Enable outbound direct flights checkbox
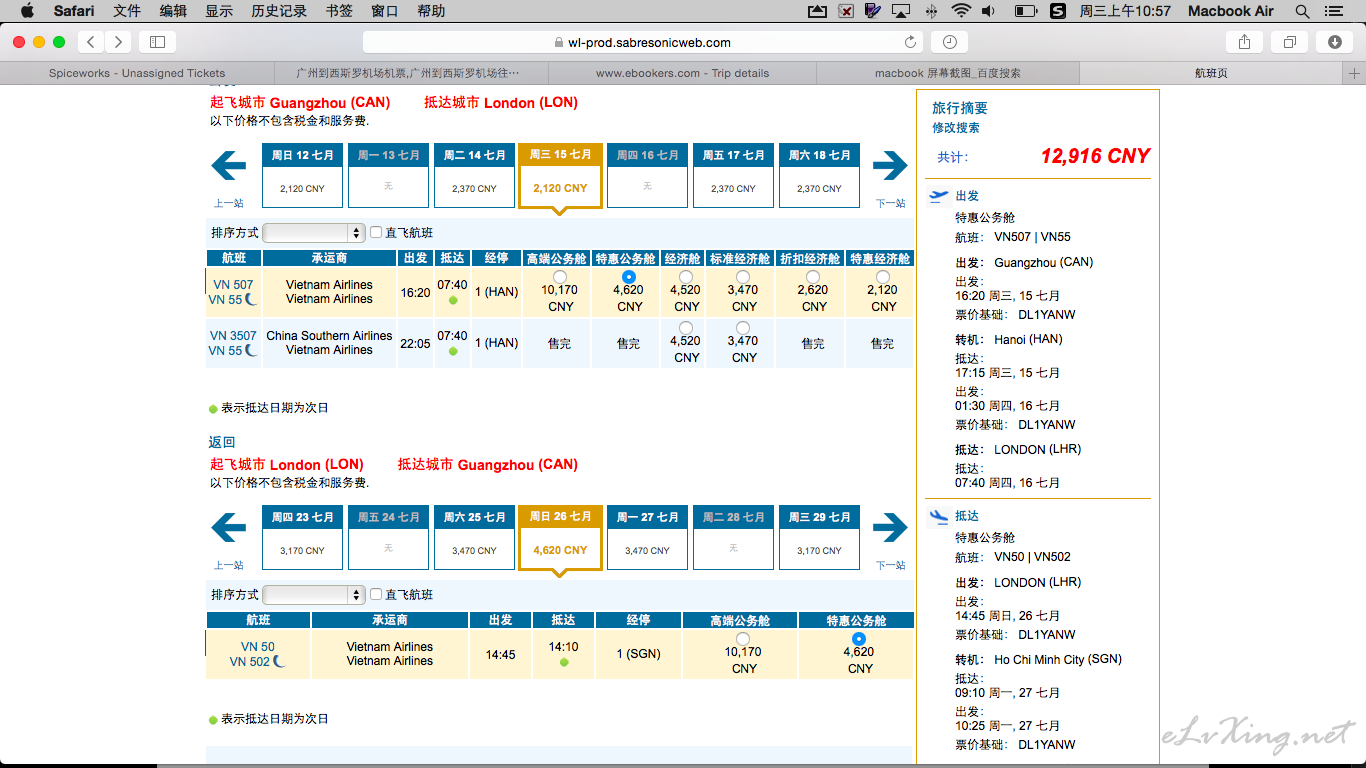 coord(376,232)
